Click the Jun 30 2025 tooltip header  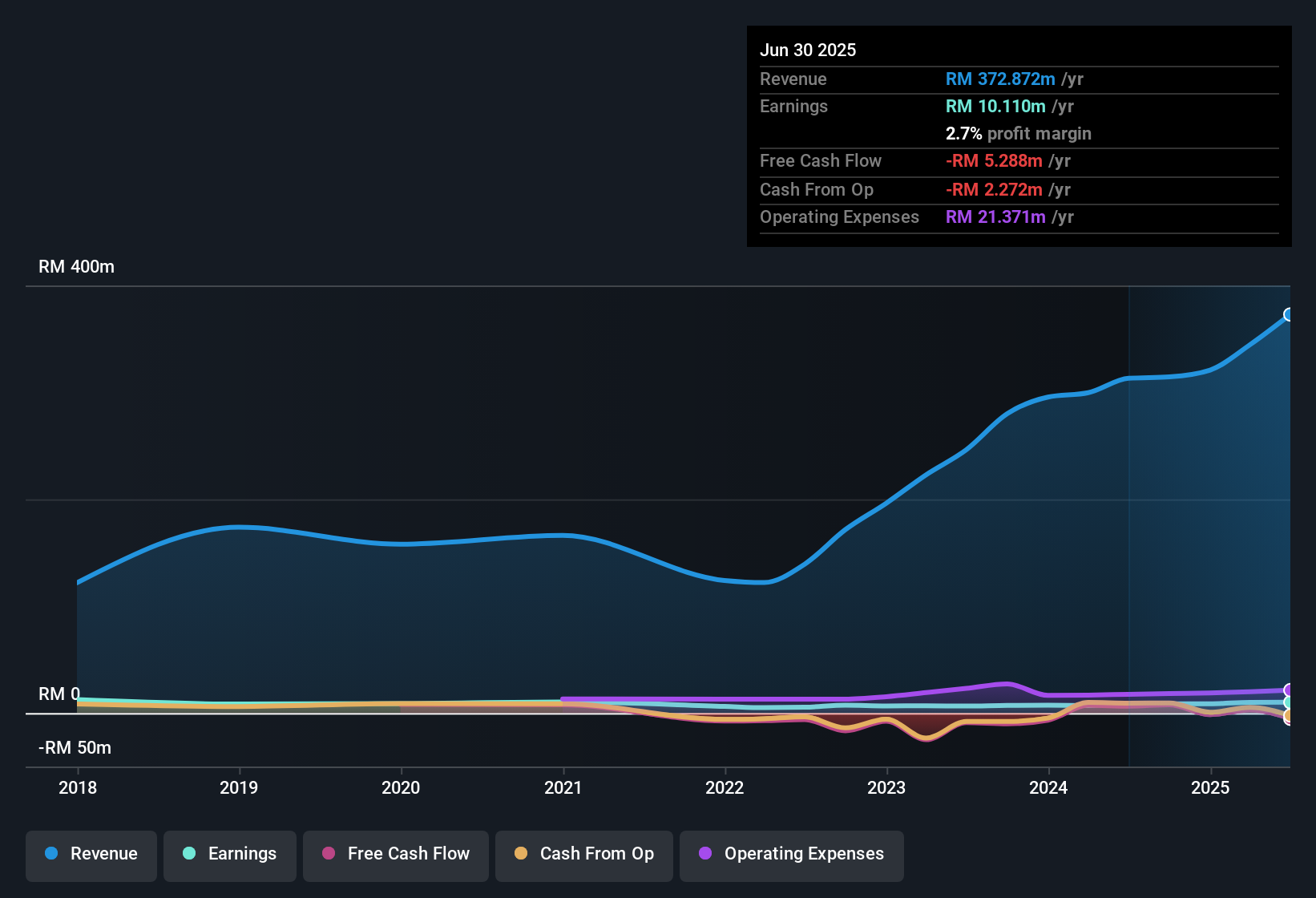(x=808, y=50)
